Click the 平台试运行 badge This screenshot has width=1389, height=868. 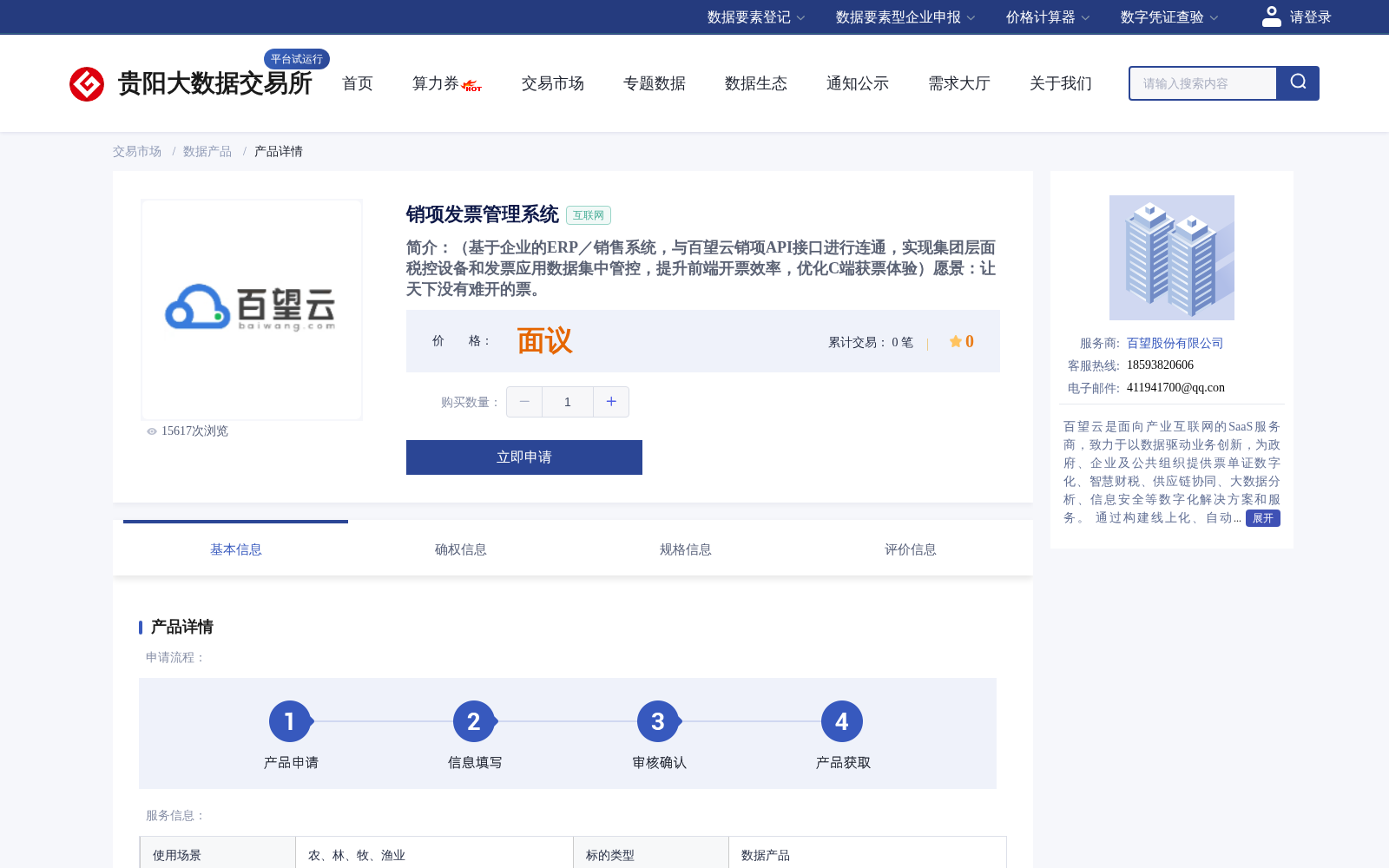pyautogui.click(x=297, y=59)
